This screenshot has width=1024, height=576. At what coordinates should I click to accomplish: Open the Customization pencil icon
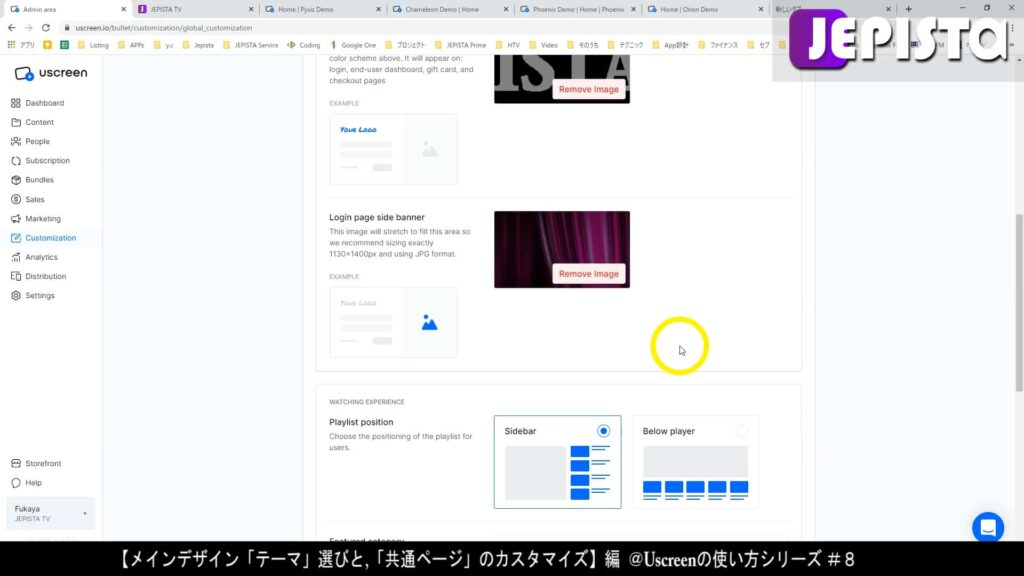tap(16, 238)
